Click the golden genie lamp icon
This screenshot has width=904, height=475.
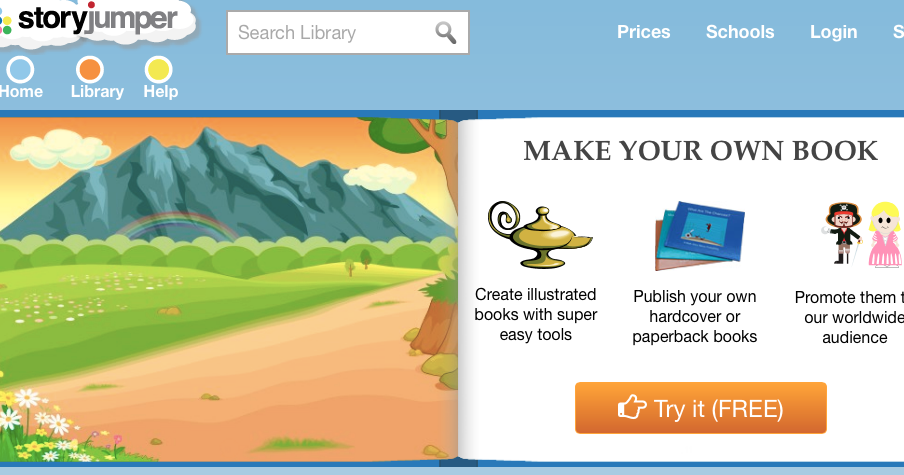click(538, 235)
